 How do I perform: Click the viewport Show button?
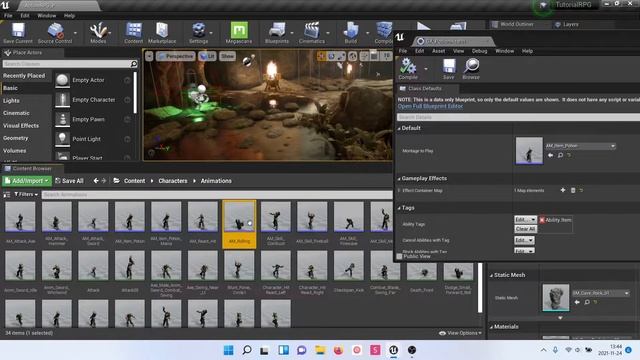click(228, 56)
